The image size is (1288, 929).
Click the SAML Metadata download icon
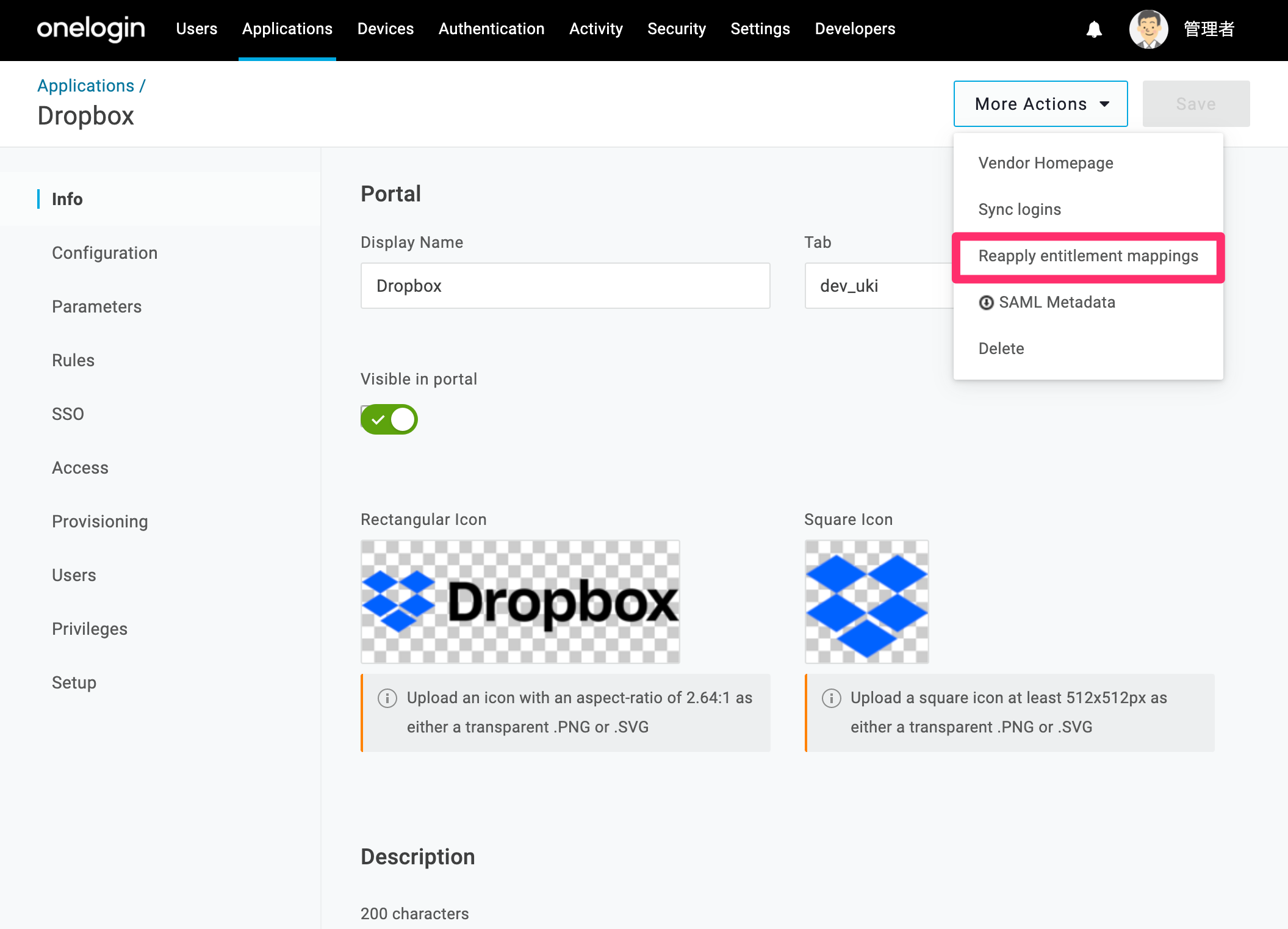tap(986, 303)
